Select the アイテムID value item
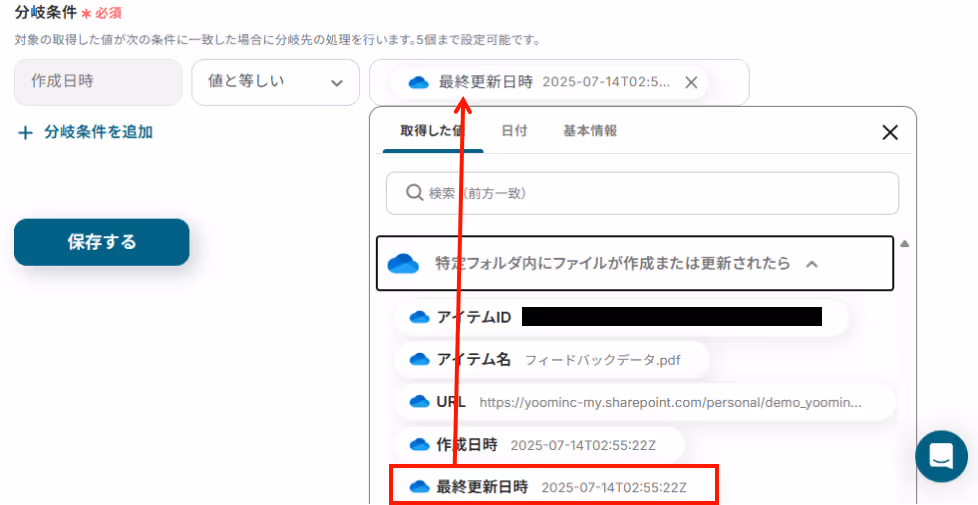Screen dimensions: 978x505 (x=621, y=317)
